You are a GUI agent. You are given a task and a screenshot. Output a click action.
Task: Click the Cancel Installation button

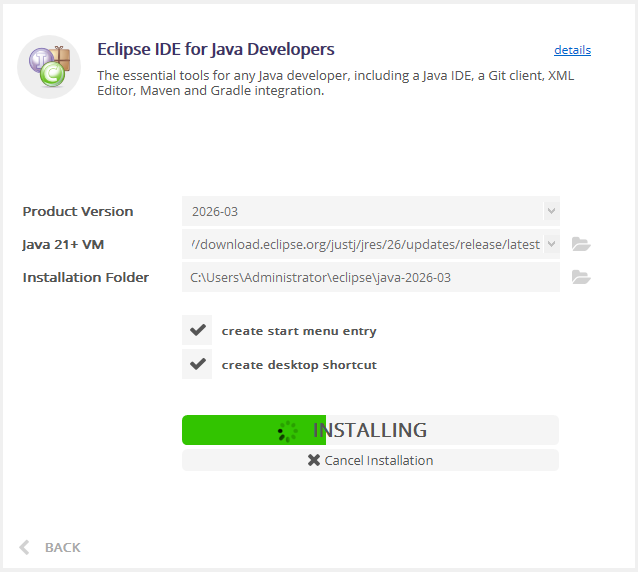click(370, 460)
